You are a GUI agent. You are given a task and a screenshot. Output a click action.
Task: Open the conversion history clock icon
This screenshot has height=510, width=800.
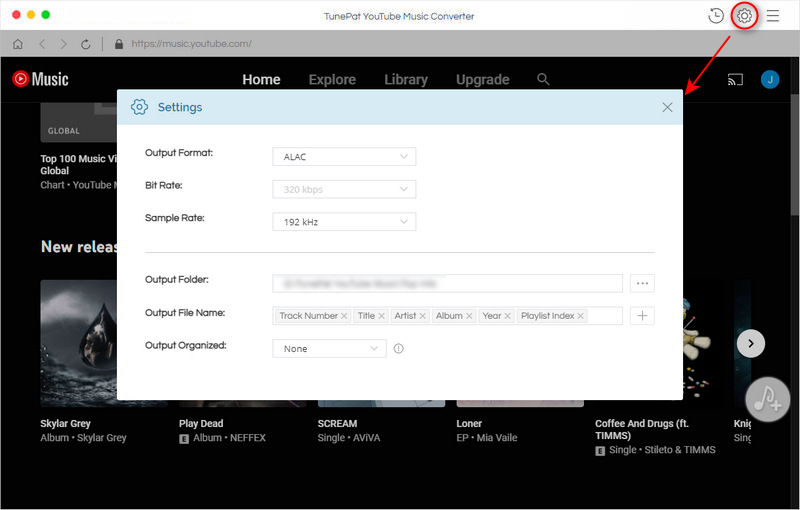click(716, 16)
